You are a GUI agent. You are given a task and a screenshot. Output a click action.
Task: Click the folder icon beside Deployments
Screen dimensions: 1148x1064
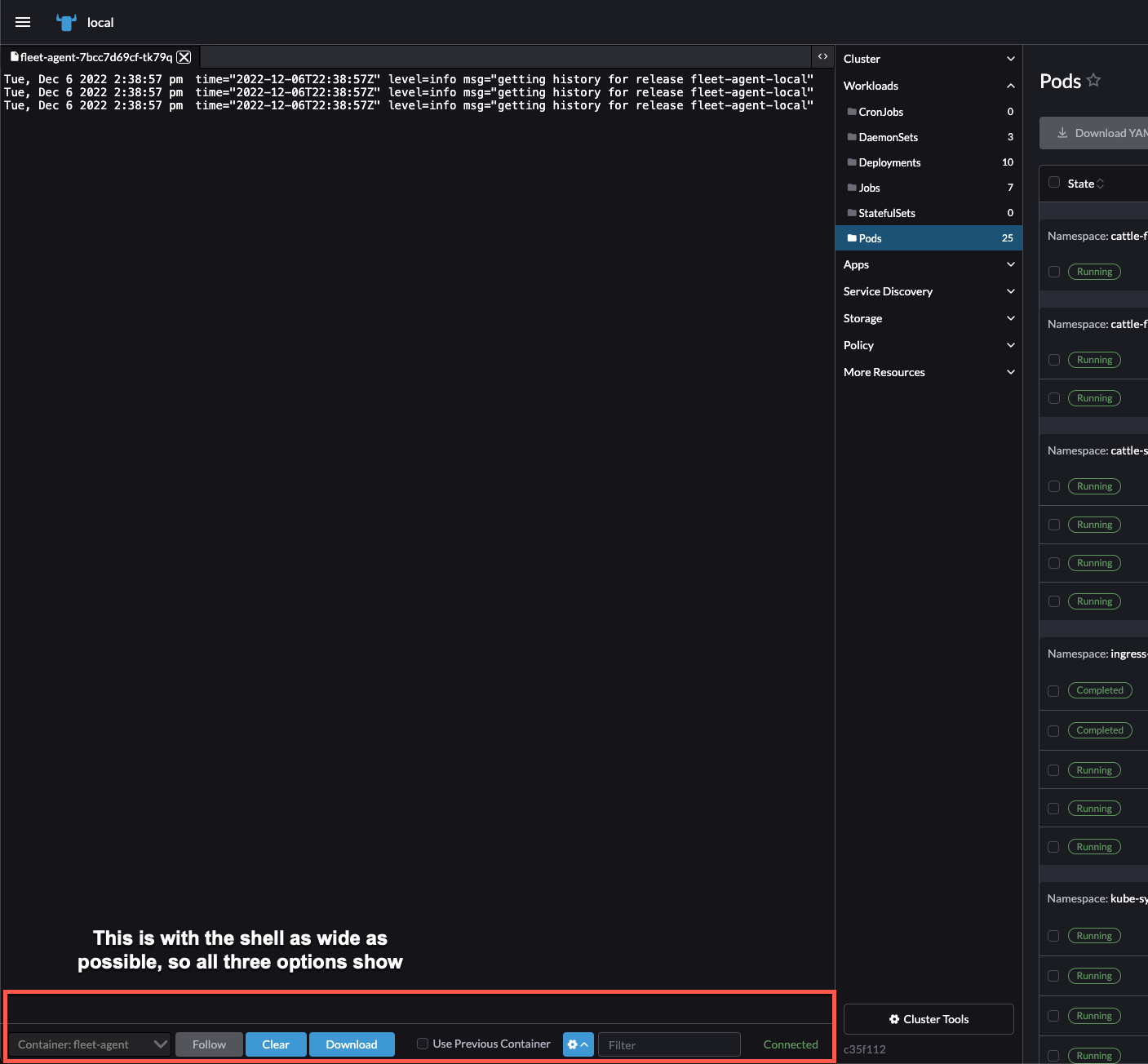click(852, 162)
